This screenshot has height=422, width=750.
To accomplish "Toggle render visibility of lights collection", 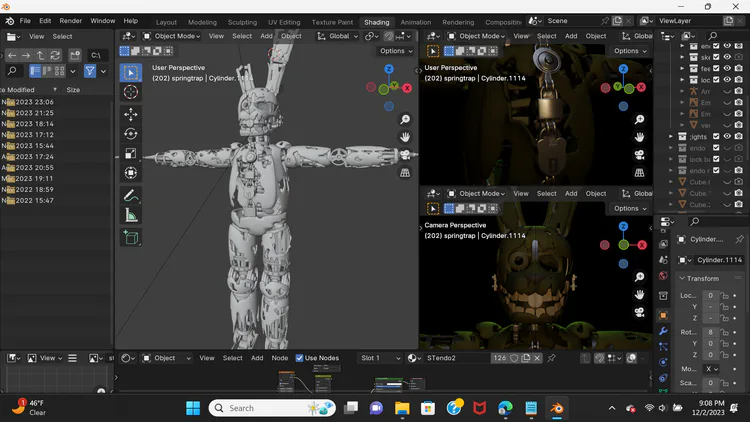I will [x=739, y=136].
